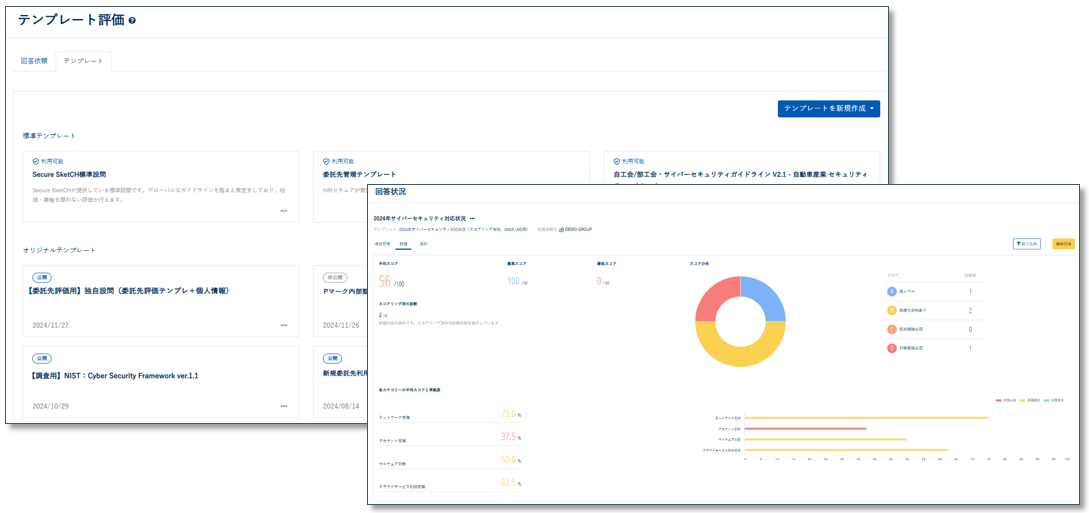Select 評価 tab in 回答状況 window
Image resolution: width=1089 pixels, height=513 pixels.
pos(403,244)
